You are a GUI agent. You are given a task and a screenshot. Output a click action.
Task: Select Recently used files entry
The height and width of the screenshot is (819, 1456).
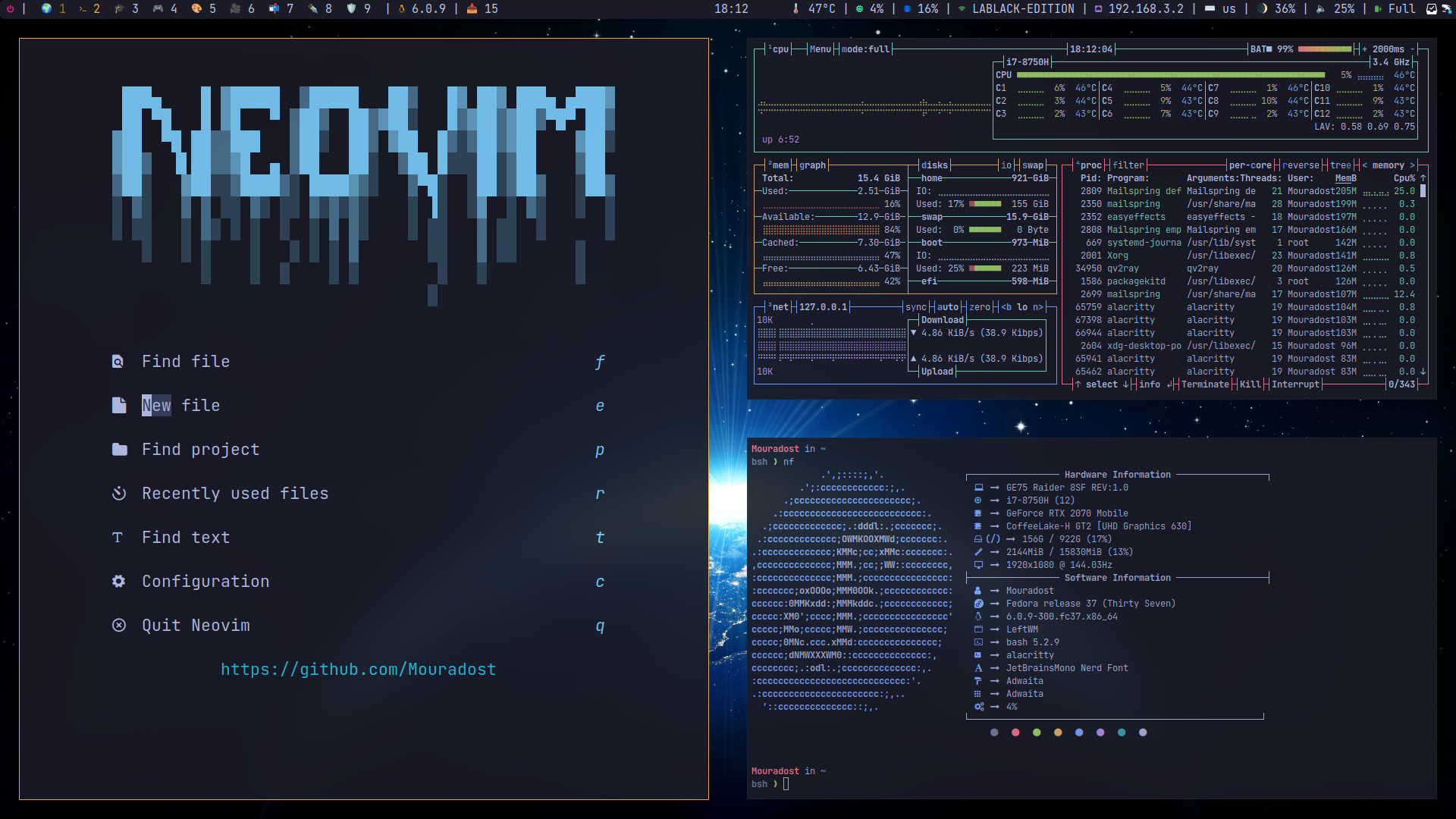coord(235,494)
